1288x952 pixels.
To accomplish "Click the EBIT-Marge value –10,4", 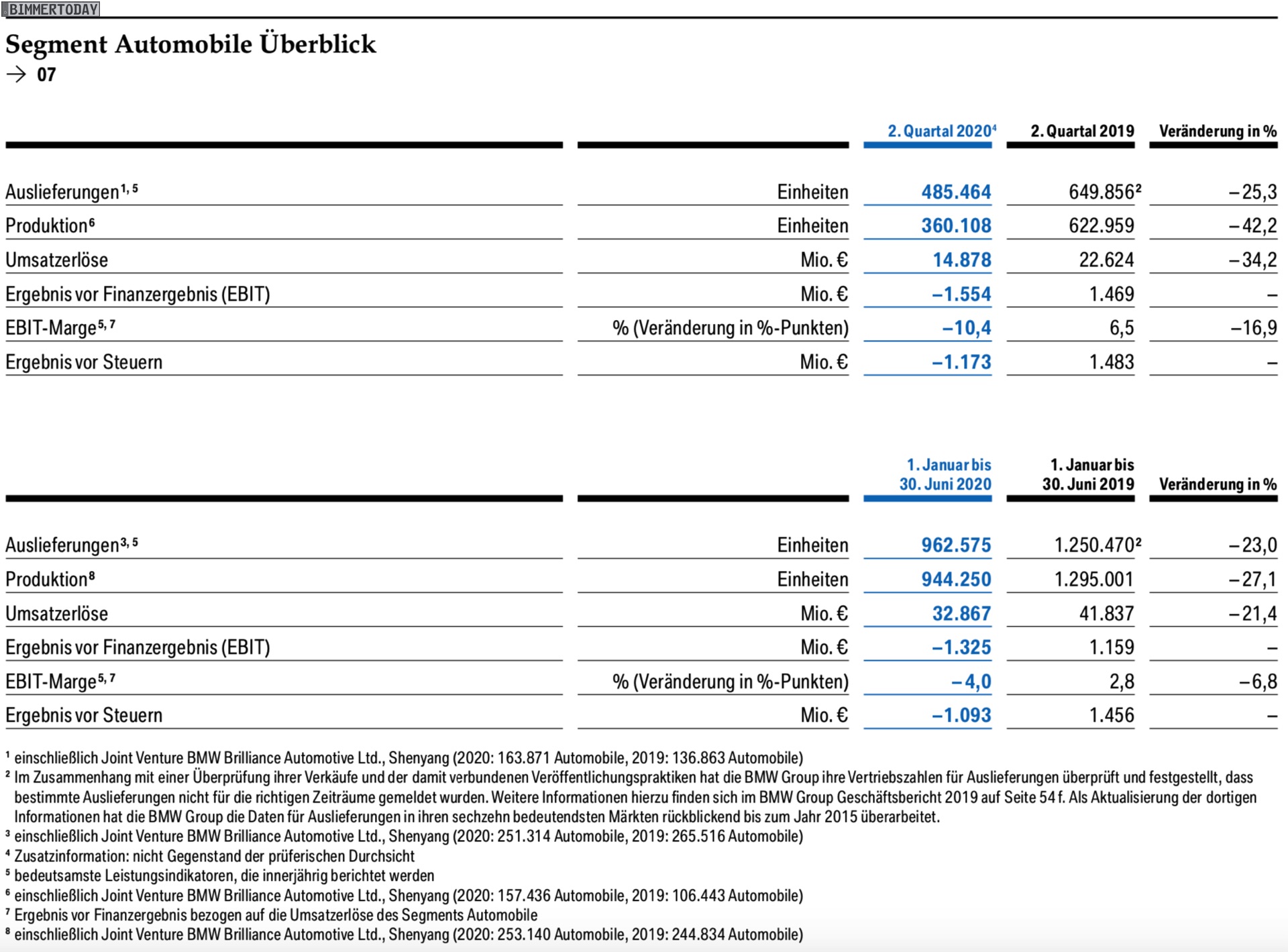I will (966, 328).
